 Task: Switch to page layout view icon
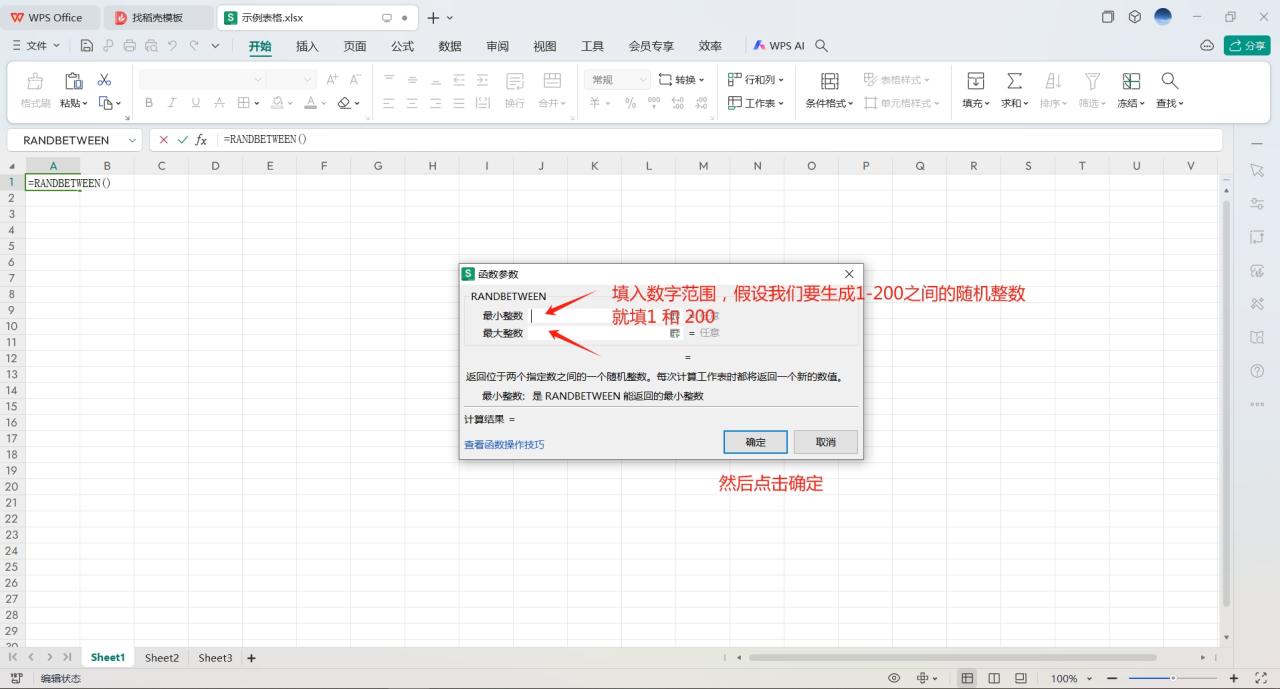[994, 678]
